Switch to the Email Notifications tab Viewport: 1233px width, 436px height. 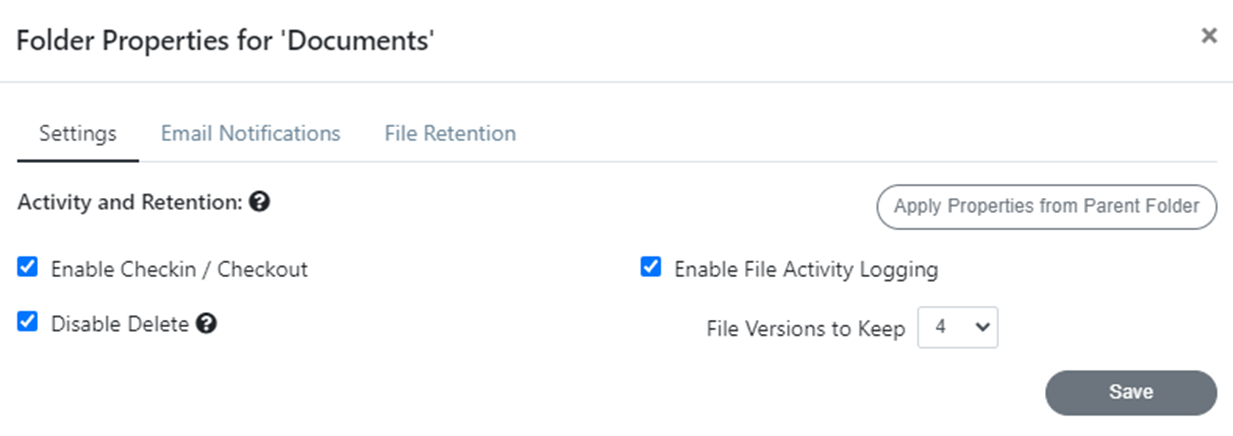point(251,133)
